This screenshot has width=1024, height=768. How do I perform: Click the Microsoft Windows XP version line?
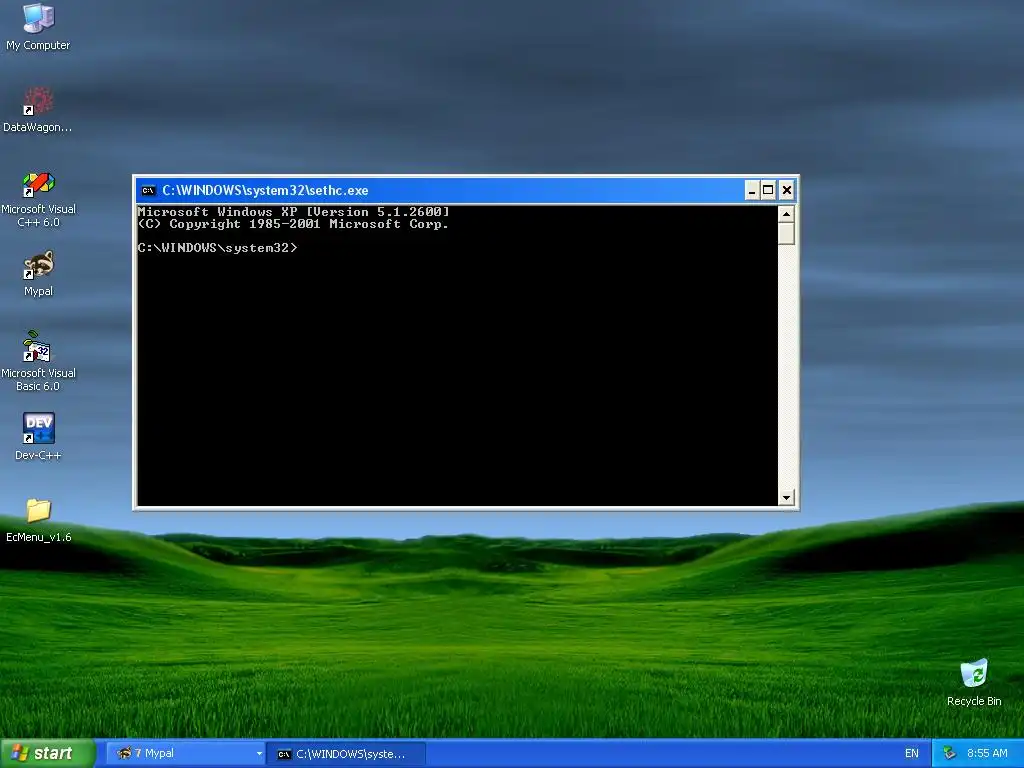click(x=293, y=212)
